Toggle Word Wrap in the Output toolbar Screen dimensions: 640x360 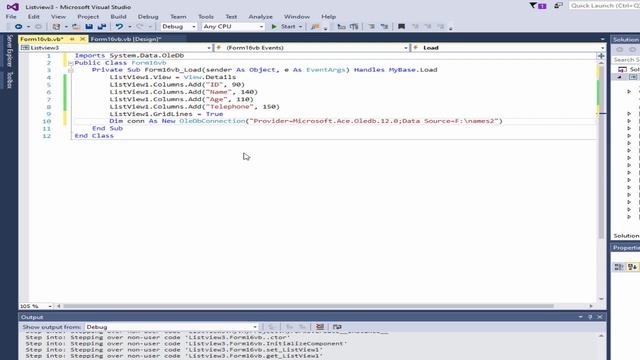coord(337,327)
